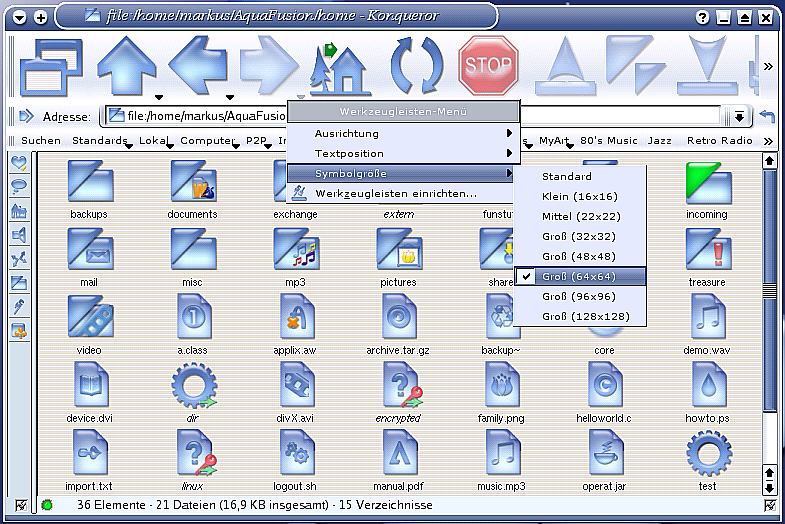
Task: Open the Suchen bookmark
Action: 41,141
